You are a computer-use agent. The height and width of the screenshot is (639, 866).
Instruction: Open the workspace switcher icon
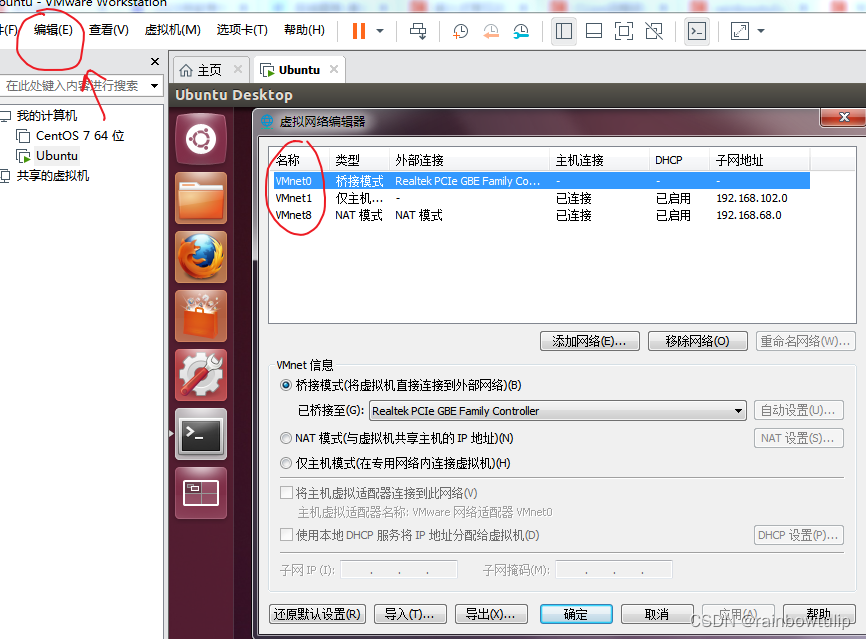coord(201,493)
